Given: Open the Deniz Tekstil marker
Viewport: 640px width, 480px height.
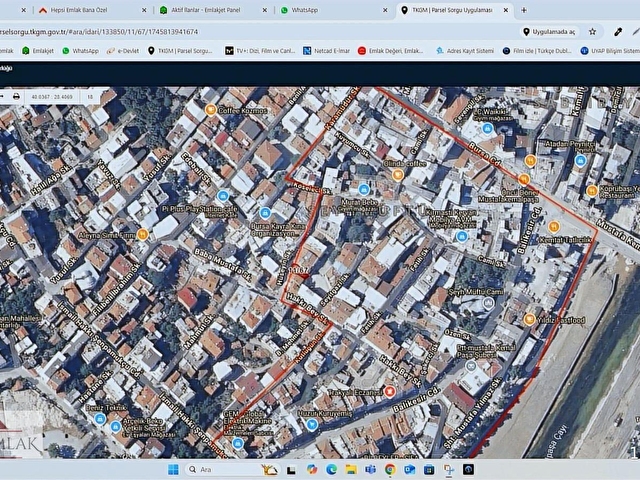Looking at the screenshot, I should [100, 419].
